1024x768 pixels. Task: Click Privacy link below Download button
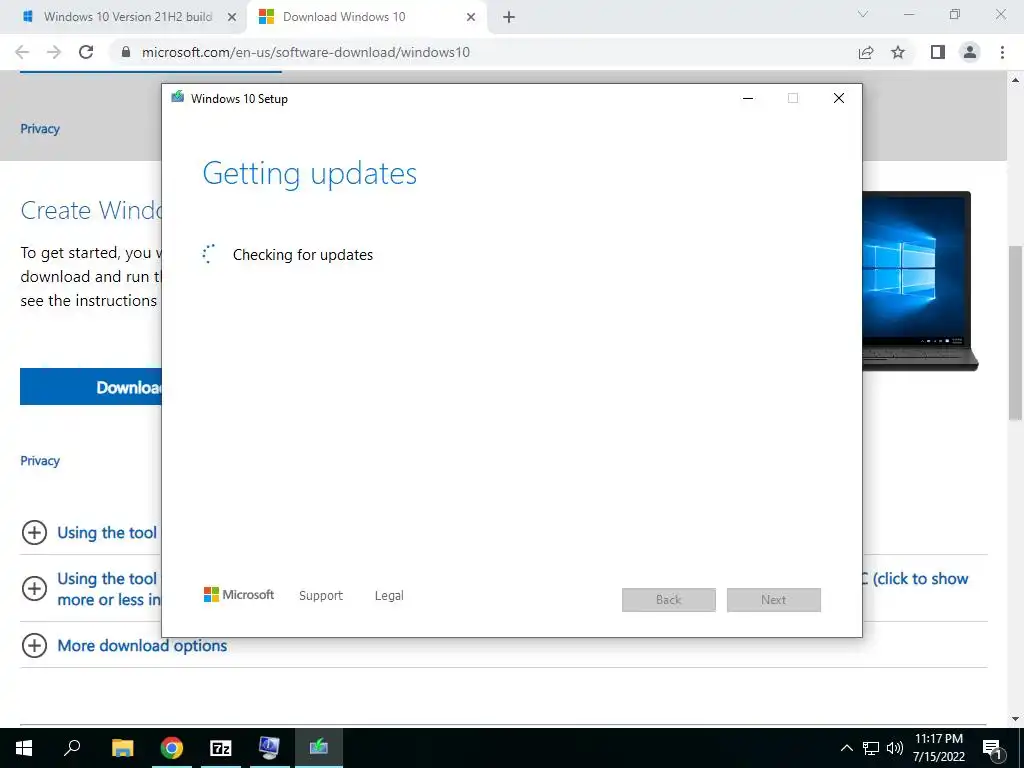40,460
